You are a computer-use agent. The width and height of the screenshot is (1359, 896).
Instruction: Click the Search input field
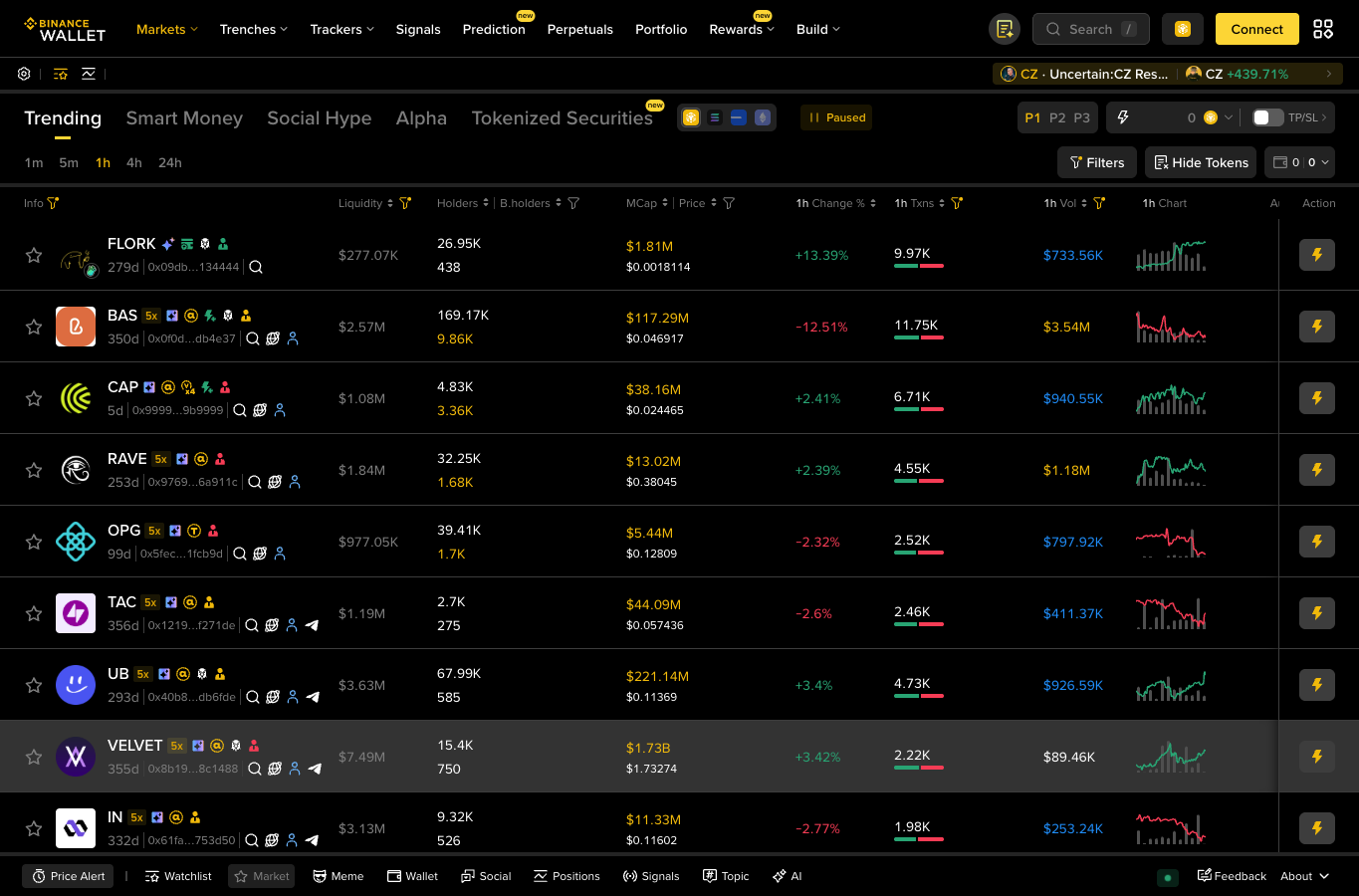pyautogui.click(x=1091, y=29)
